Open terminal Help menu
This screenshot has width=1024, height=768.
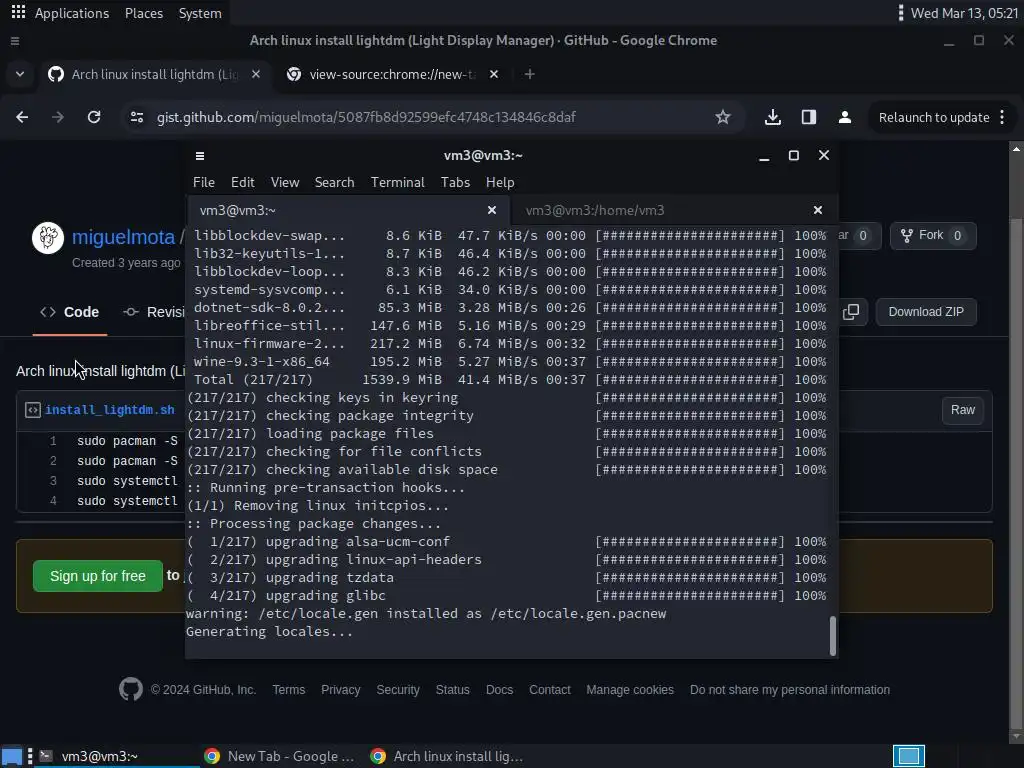(x=500, y=183)
